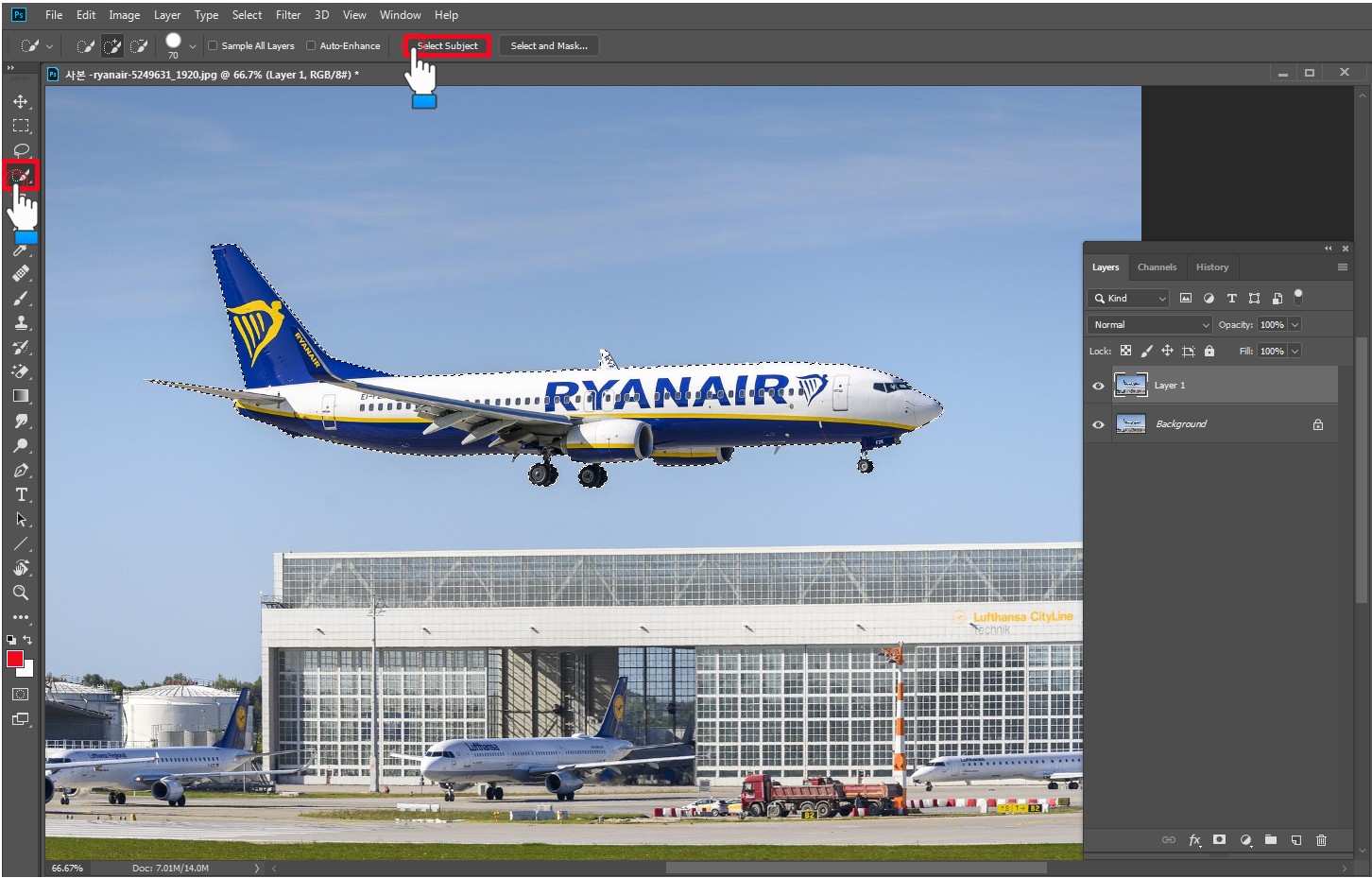Toggle Lock all padlock icon
The image size is (1372, 878).
click(x=1209, y=351)
